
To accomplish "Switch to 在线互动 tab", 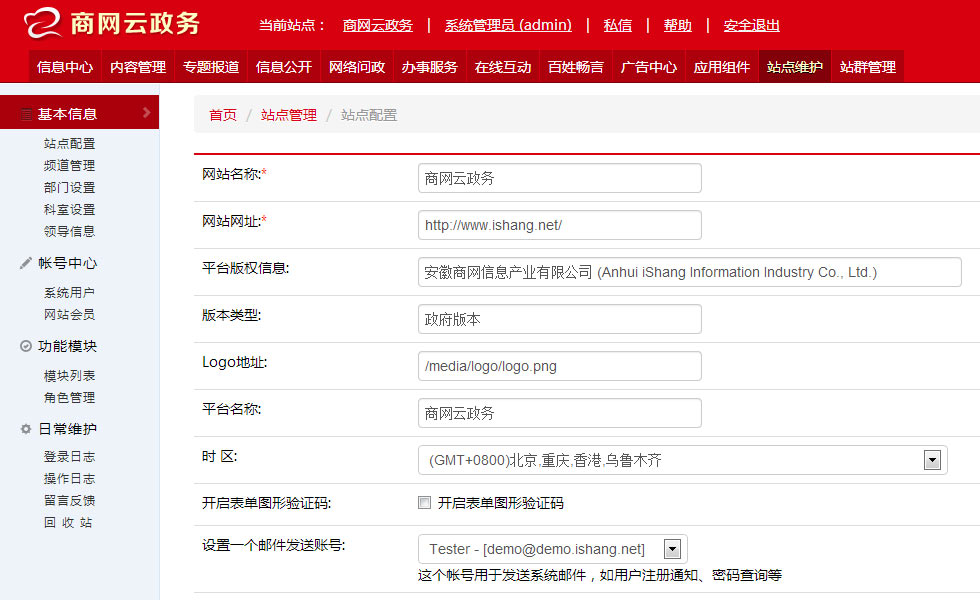I will tap(503, 67).
